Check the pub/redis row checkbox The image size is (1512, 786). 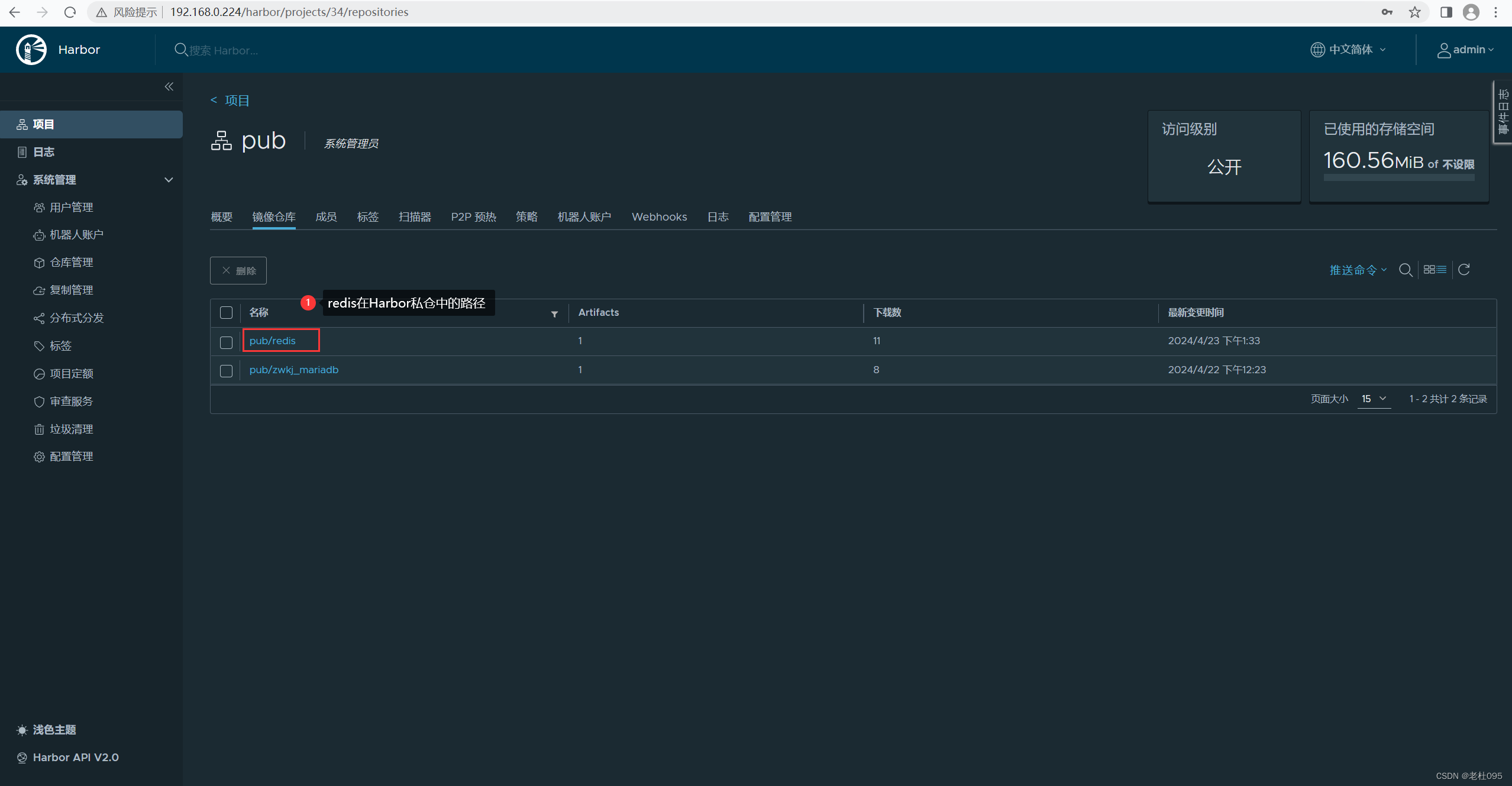[x=226, y=342]
